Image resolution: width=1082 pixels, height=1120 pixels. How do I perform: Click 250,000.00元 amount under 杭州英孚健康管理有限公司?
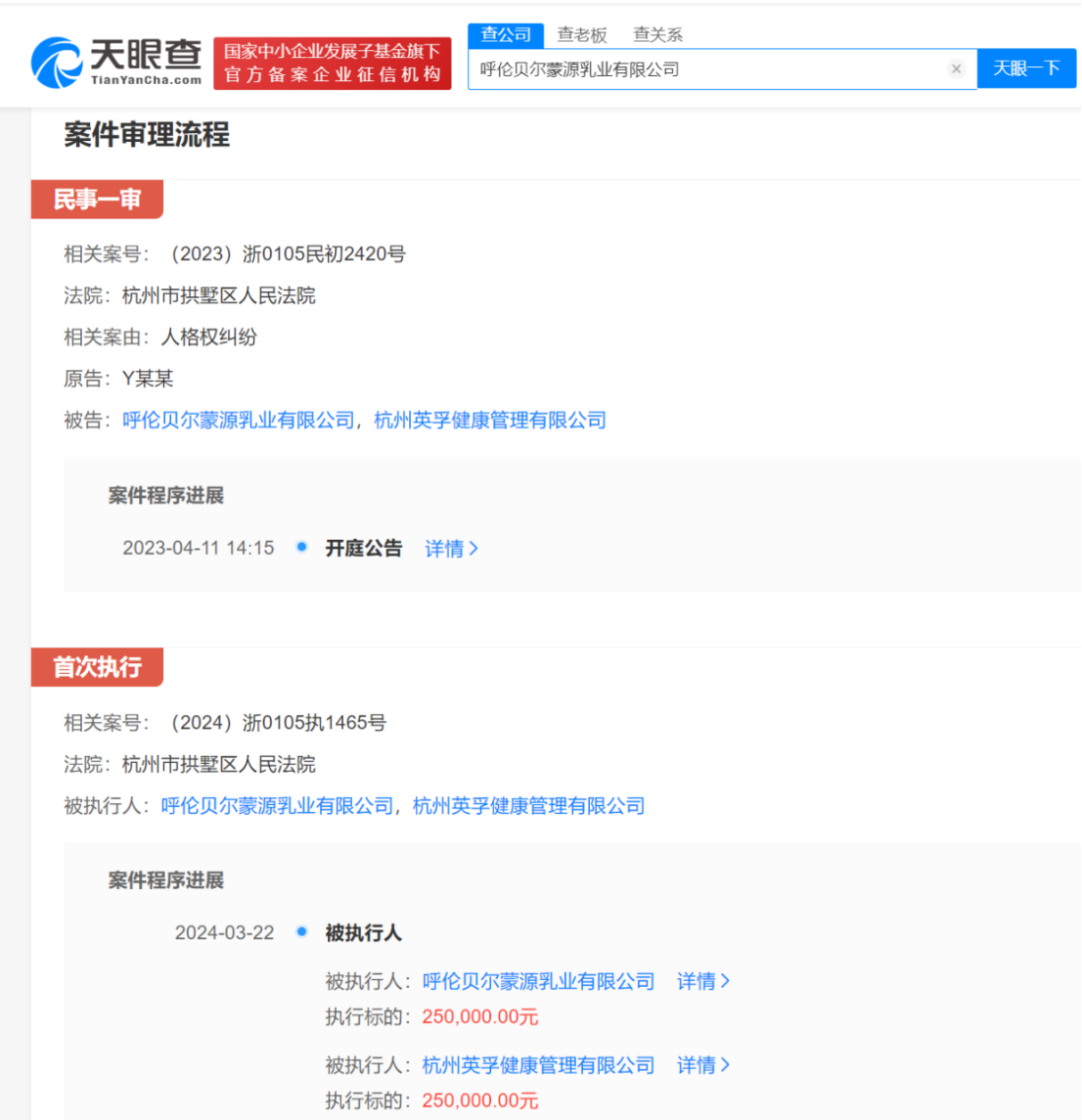(480, 1100)
